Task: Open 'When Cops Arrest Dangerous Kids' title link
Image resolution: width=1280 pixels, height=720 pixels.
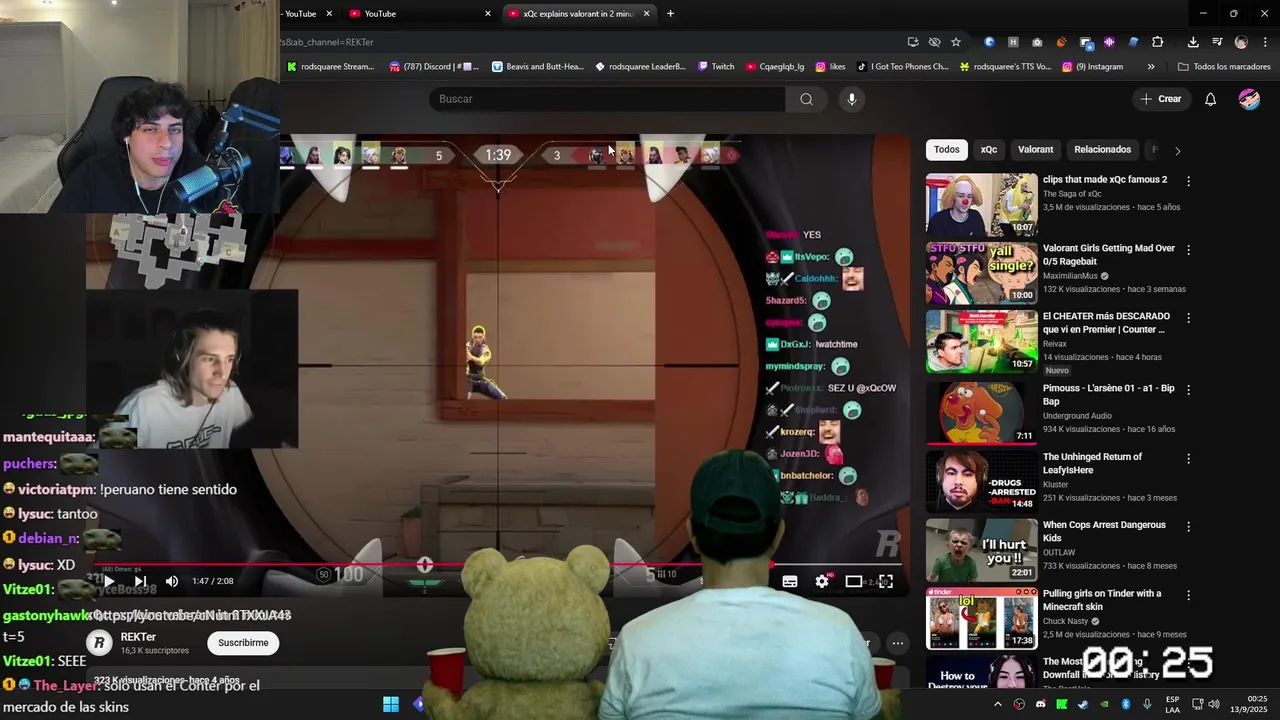Action: [1104, 531]
